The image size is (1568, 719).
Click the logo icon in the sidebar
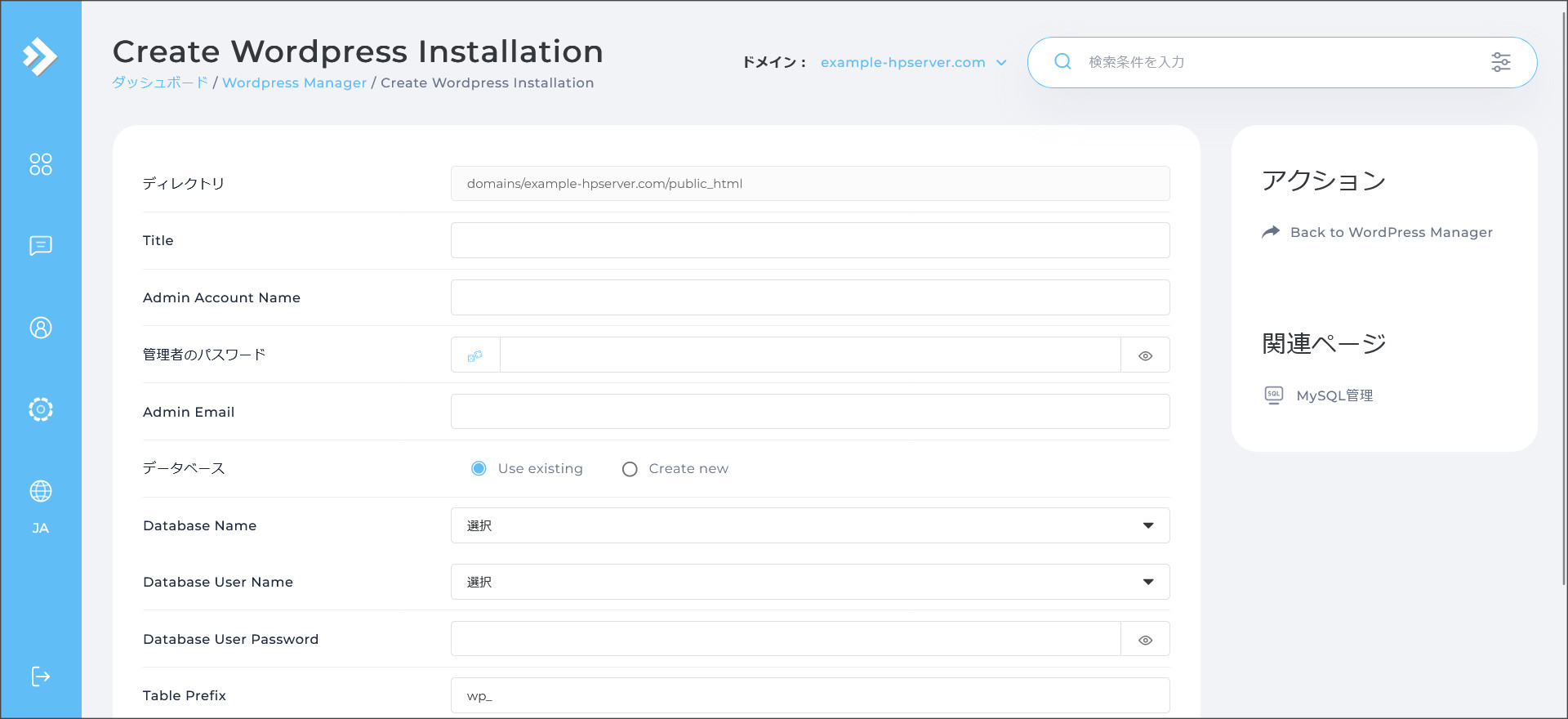(x=40, y=56)
